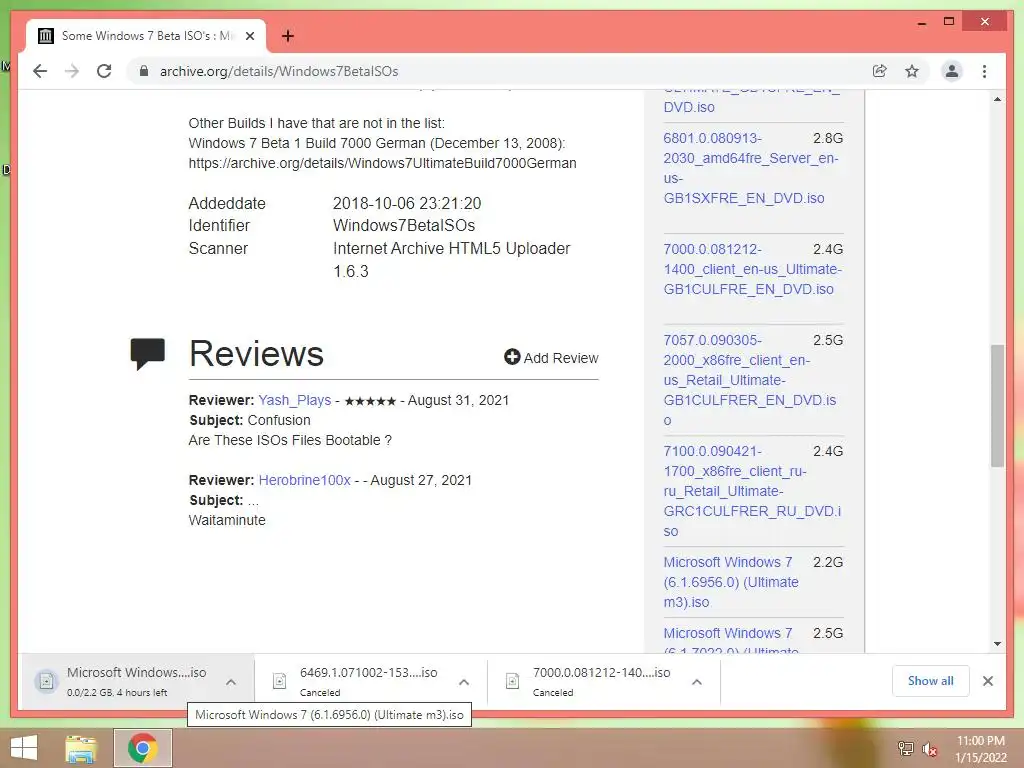The image size is (1024, 768).
Task: Expand options for 6469.1.071002-153 download
Action: (x=464, y=682)
